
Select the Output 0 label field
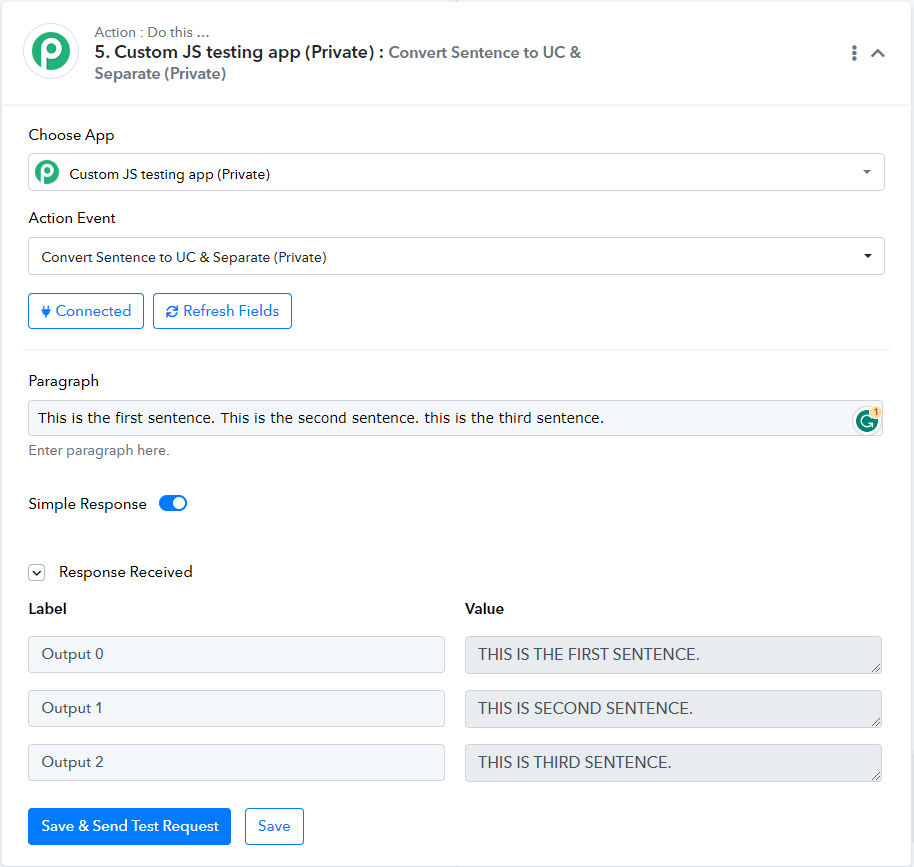tap(236, 654)
